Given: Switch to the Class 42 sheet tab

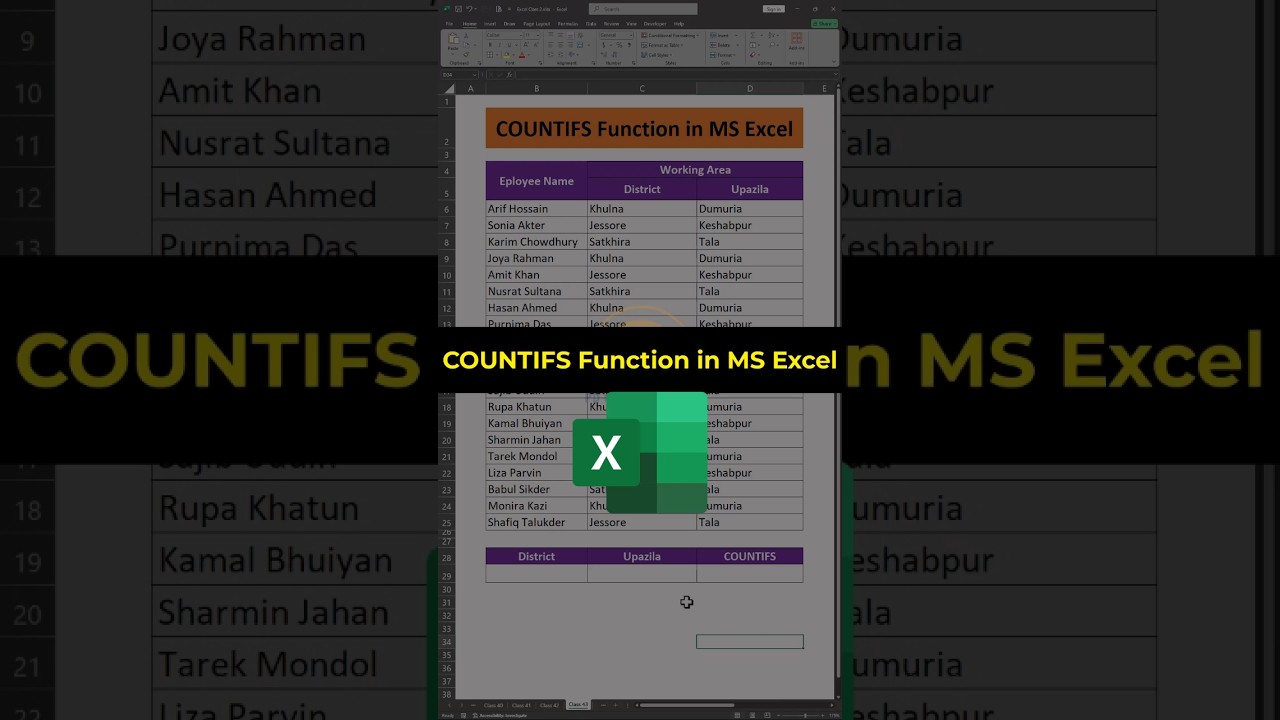Looking at the screenshot, I should [x=550, y=705].
